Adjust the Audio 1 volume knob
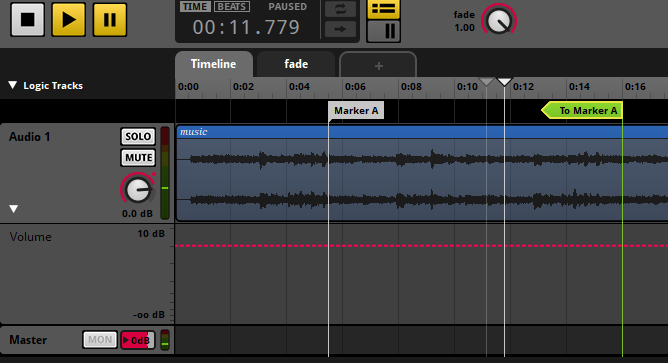Screen dimensions: 668x363 [x=138, y=190]
